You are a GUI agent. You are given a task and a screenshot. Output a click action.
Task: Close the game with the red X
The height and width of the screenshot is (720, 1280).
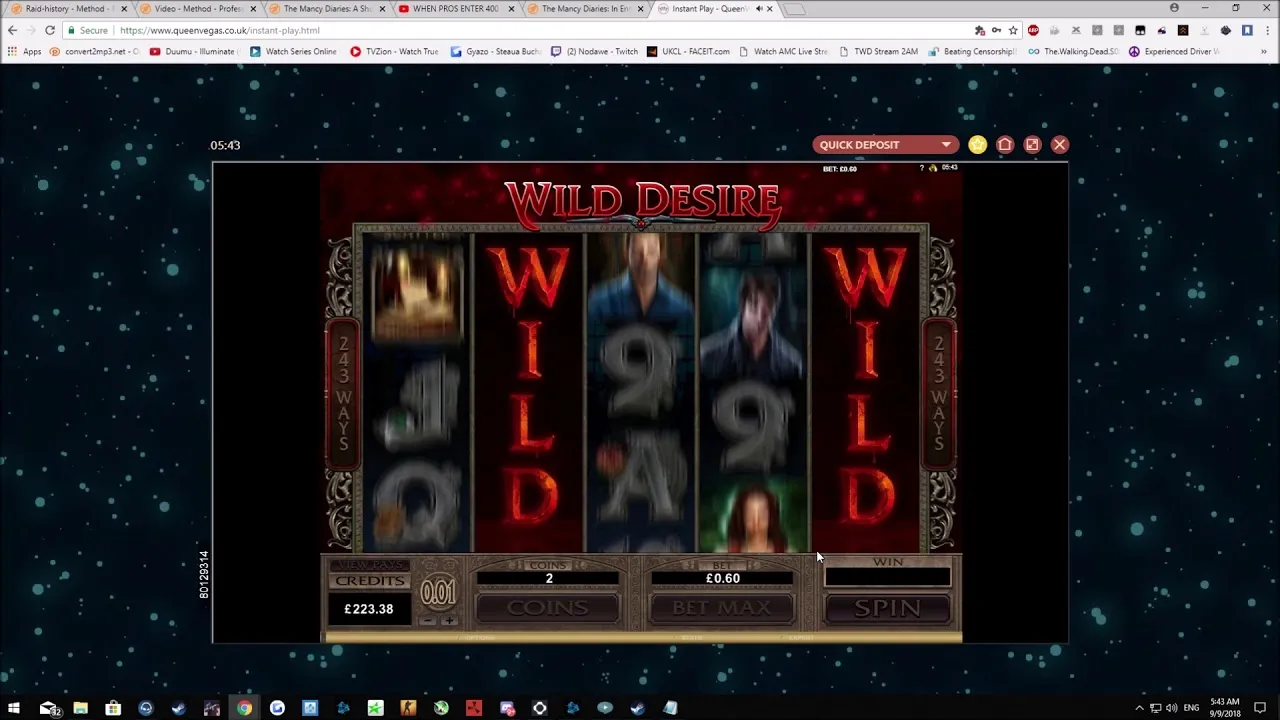click(1060, 145)
